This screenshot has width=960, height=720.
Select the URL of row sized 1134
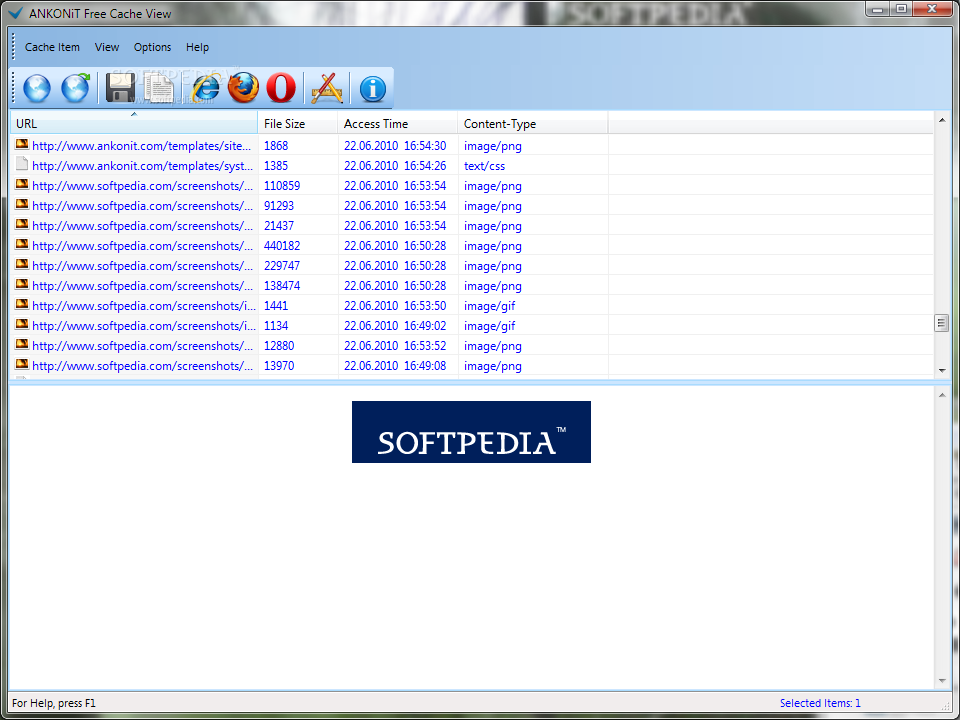[144, 326]
